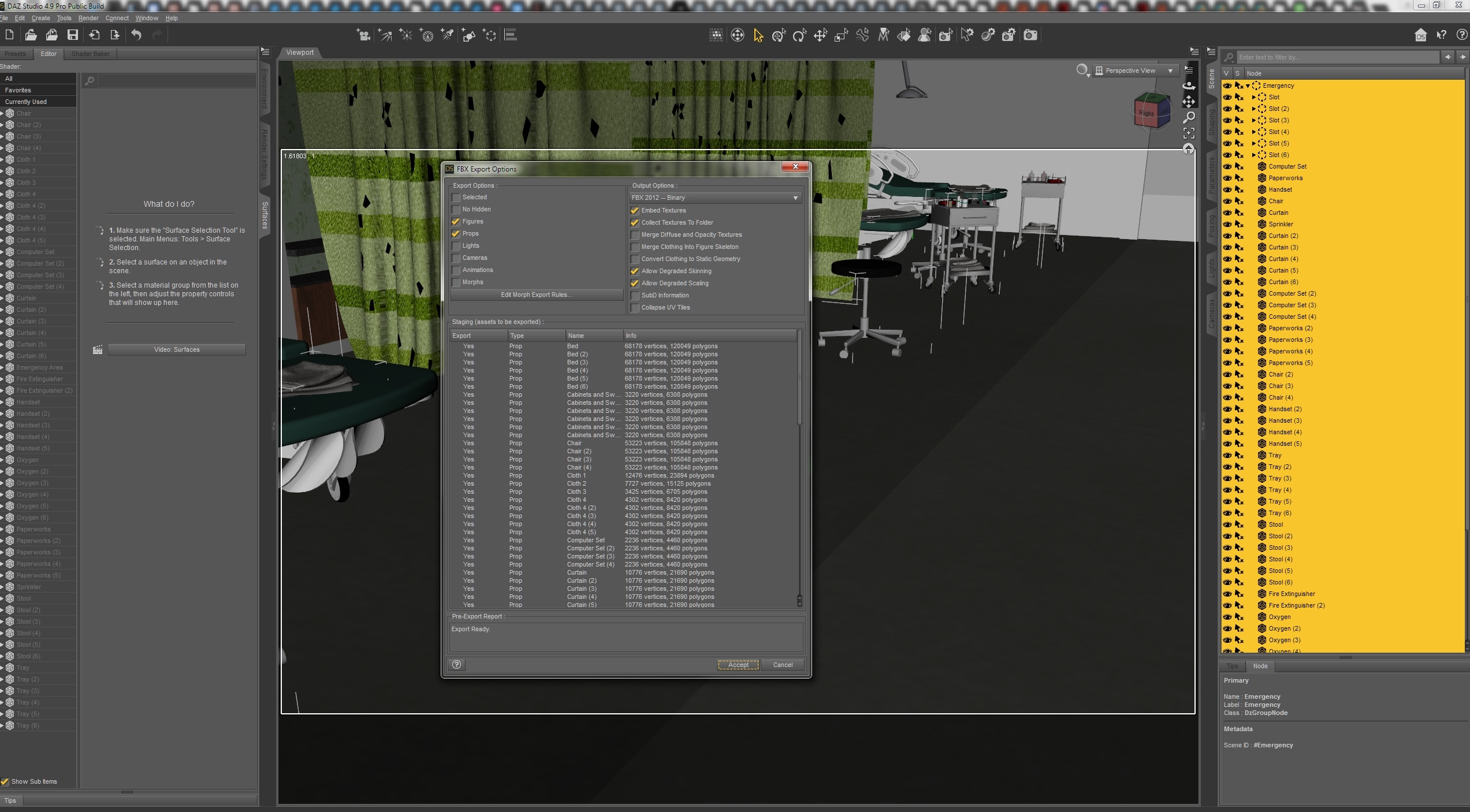Click Edit Morph Export Rules button

(536, 295)
